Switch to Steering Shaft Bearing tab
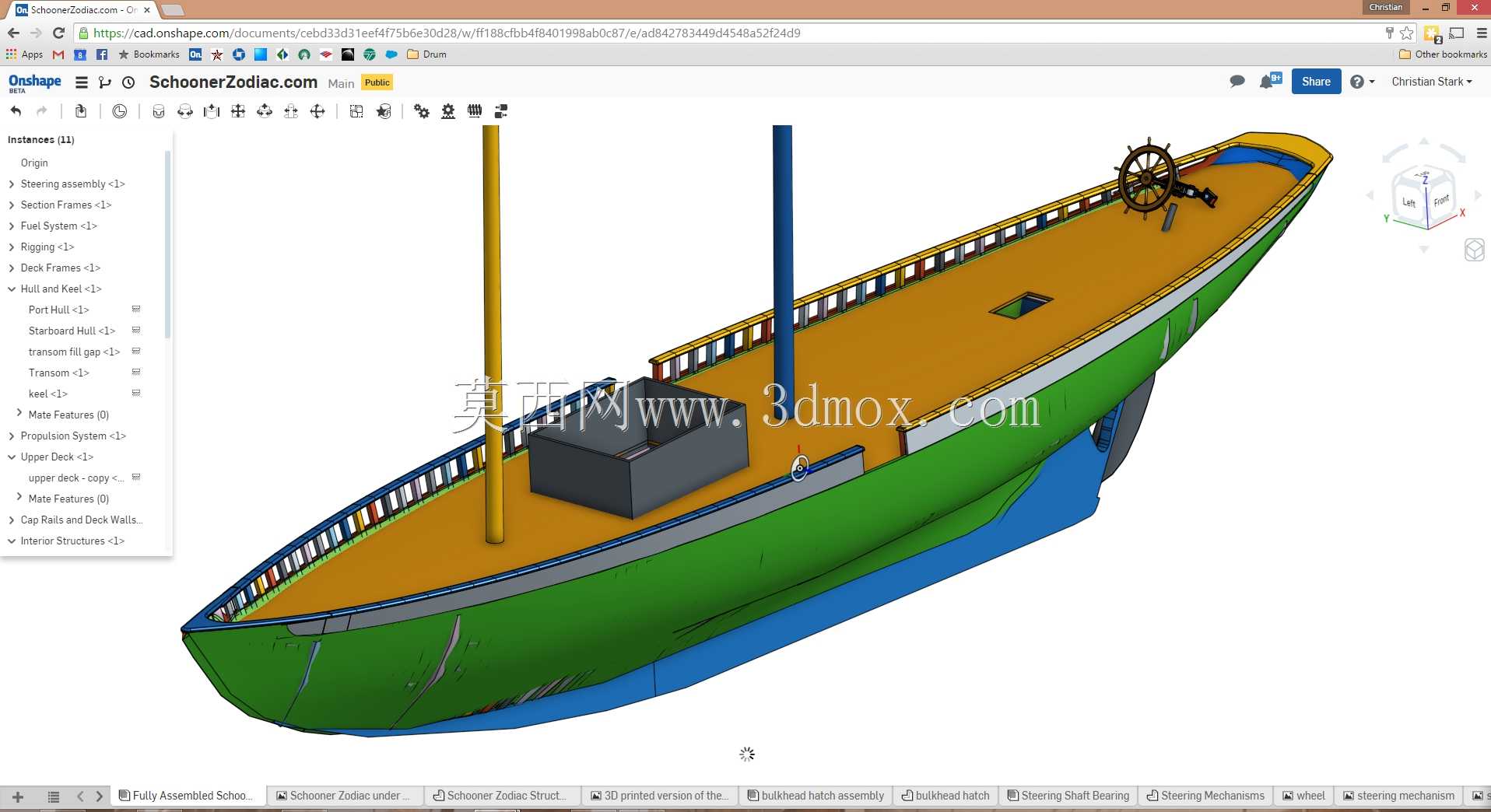1491x812 pixels. (1068, 796)
